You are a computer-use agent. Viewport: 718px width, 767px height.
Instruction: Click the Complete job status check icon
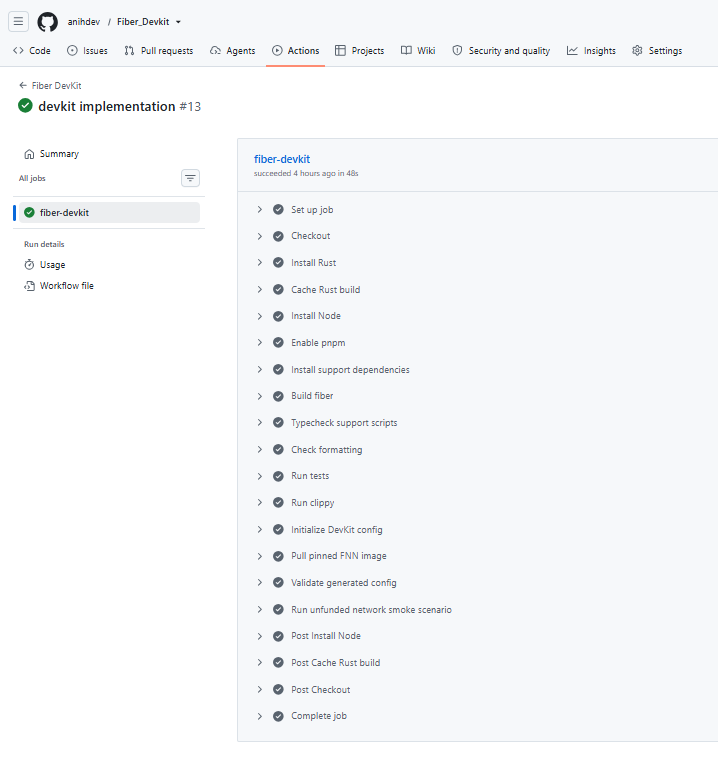click(x=278, y=716)
